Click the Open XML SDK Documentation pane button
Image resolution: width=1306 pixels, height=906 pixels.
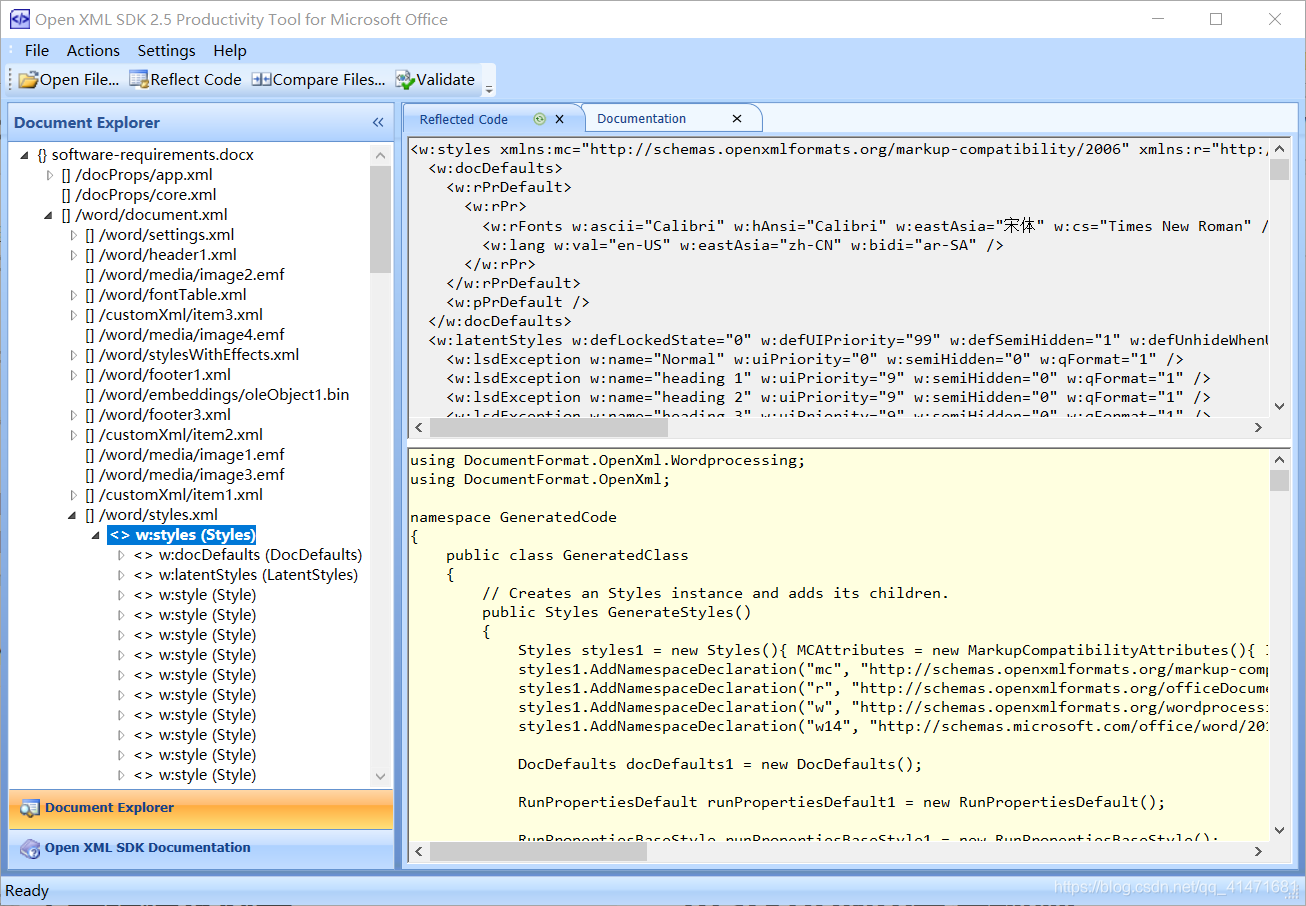pyautogui.click(x=201, y=849)
